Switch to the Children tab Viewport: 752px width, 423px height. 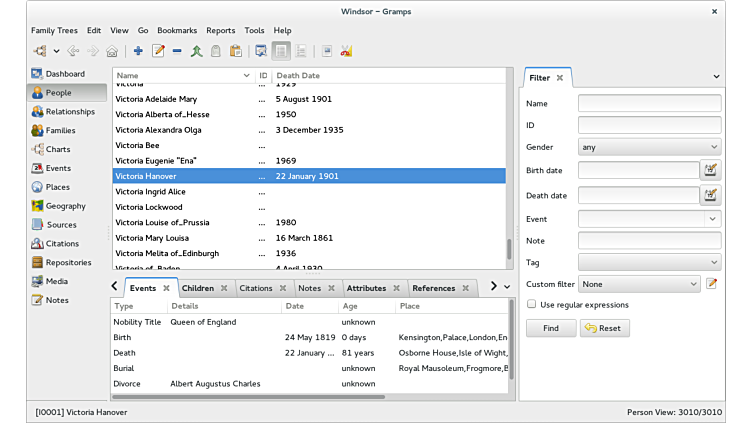pos(198,288)
